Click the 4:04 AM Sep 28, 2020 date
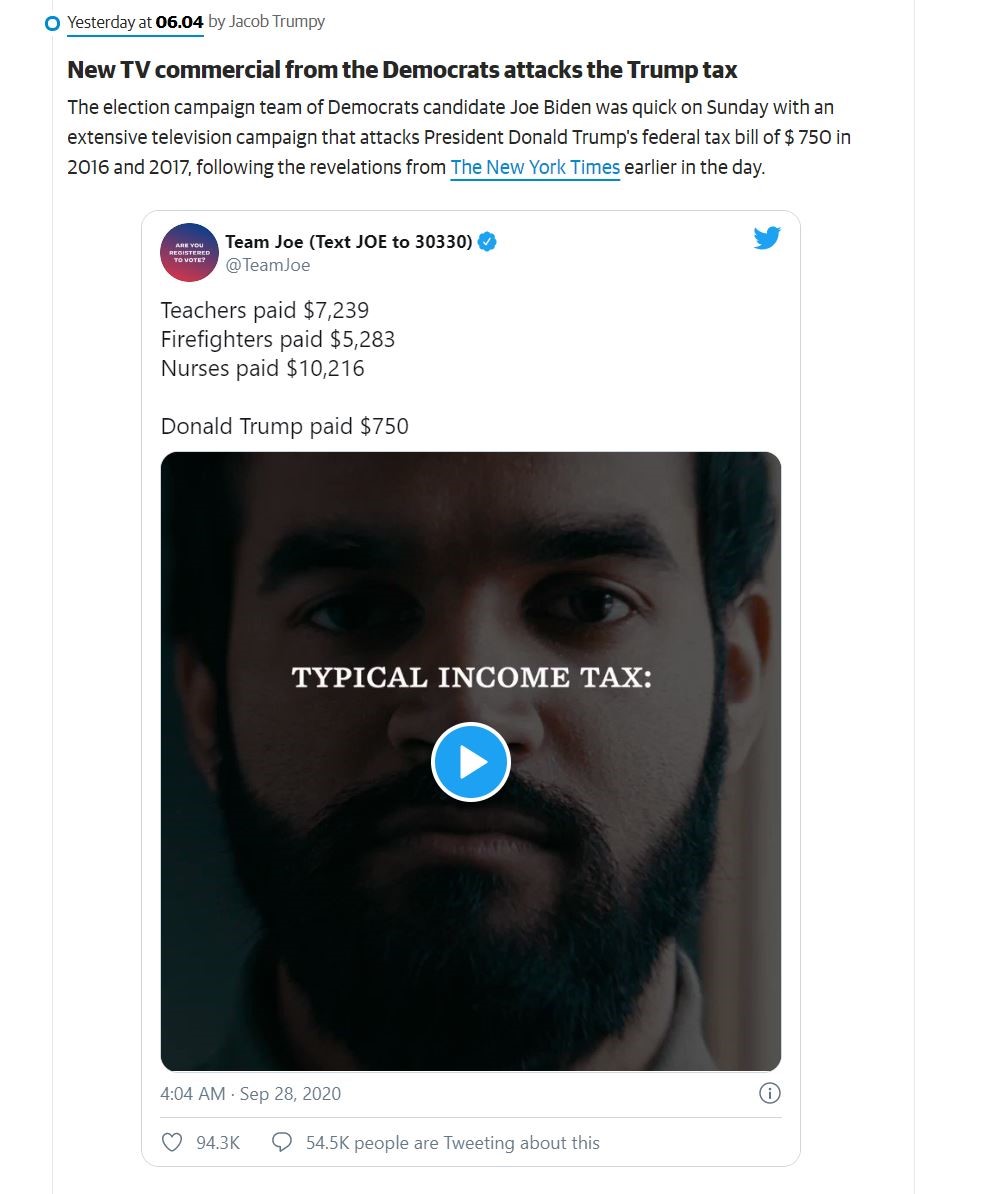Screen dimensions: 999x1194 tap(251, 1093)
